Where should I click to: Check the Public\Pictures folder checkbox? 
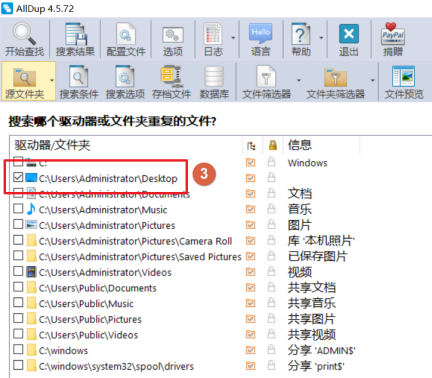tap(18, 318)
